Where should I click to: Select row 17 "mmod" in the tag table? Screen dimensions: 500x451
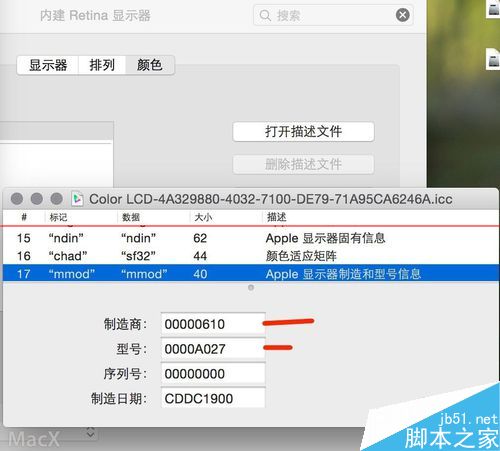(251, 274)
